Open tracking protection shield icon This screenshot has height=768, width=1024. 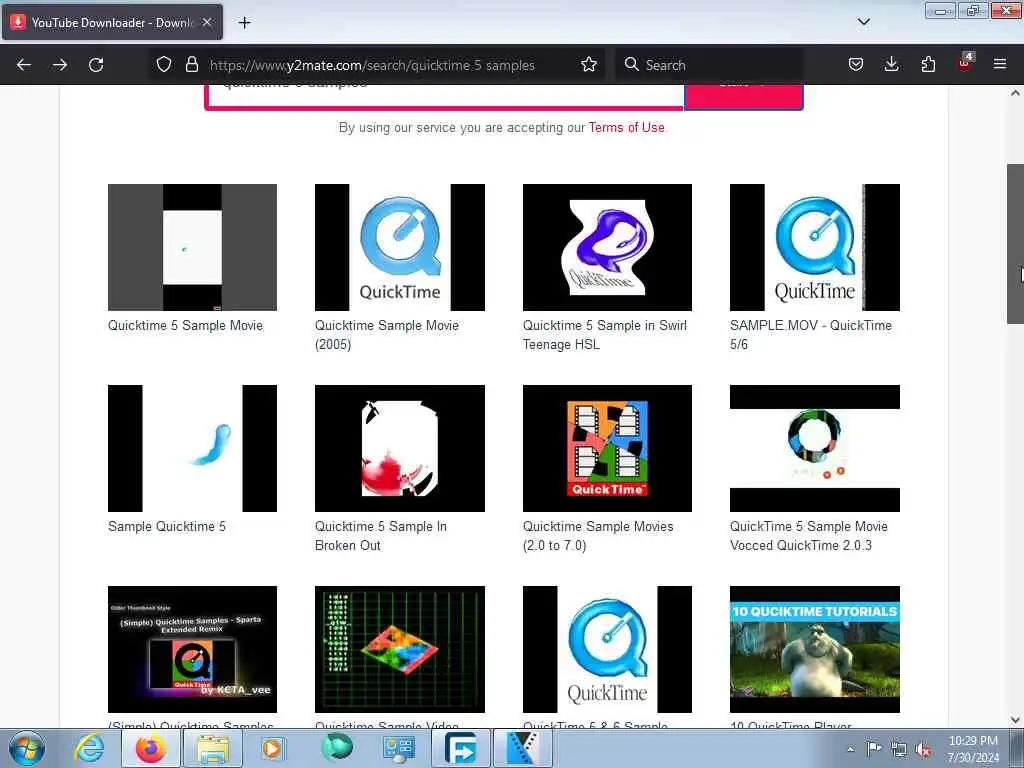tap(164, 65)
